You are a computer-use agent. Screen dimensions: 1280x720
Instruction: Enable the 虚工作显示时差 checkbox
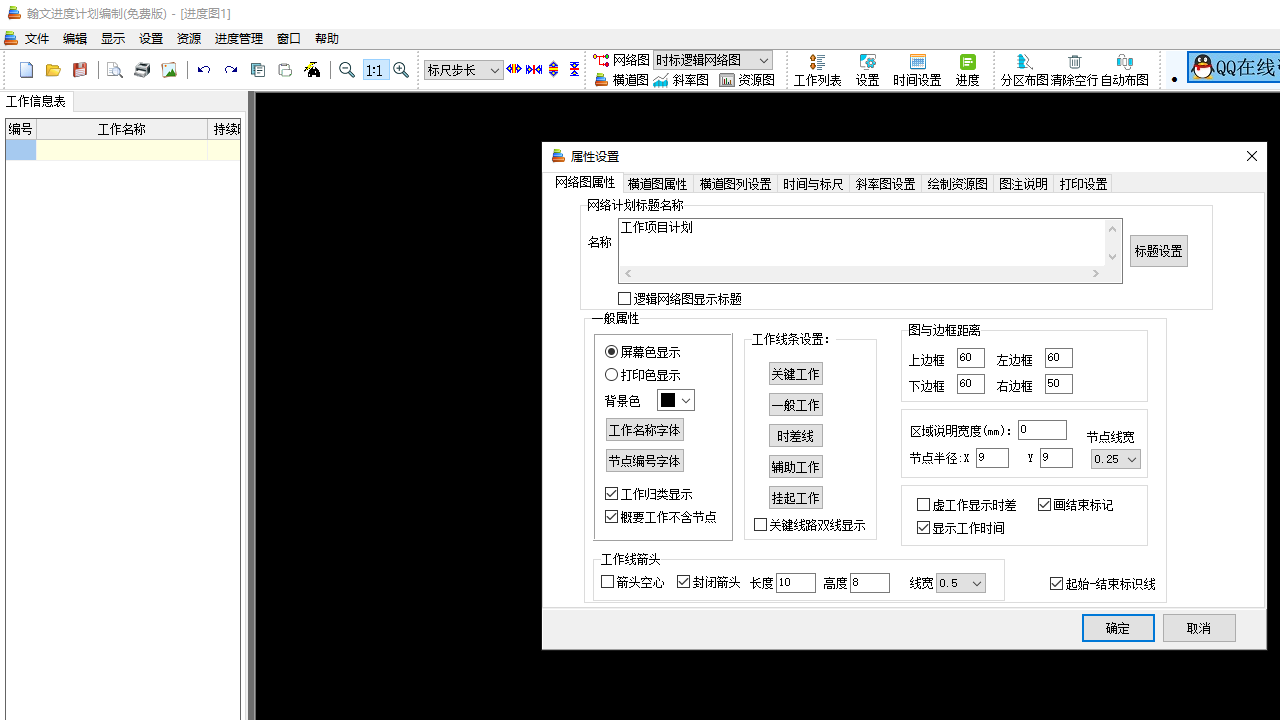[x=923, y=504]
